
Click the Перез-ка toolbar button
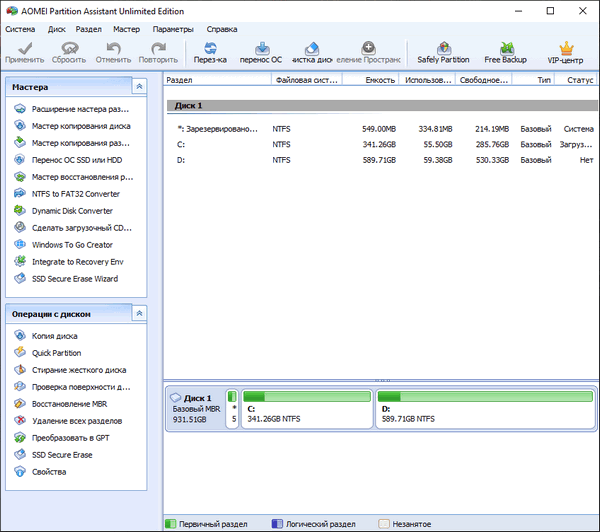pos(210,48)
